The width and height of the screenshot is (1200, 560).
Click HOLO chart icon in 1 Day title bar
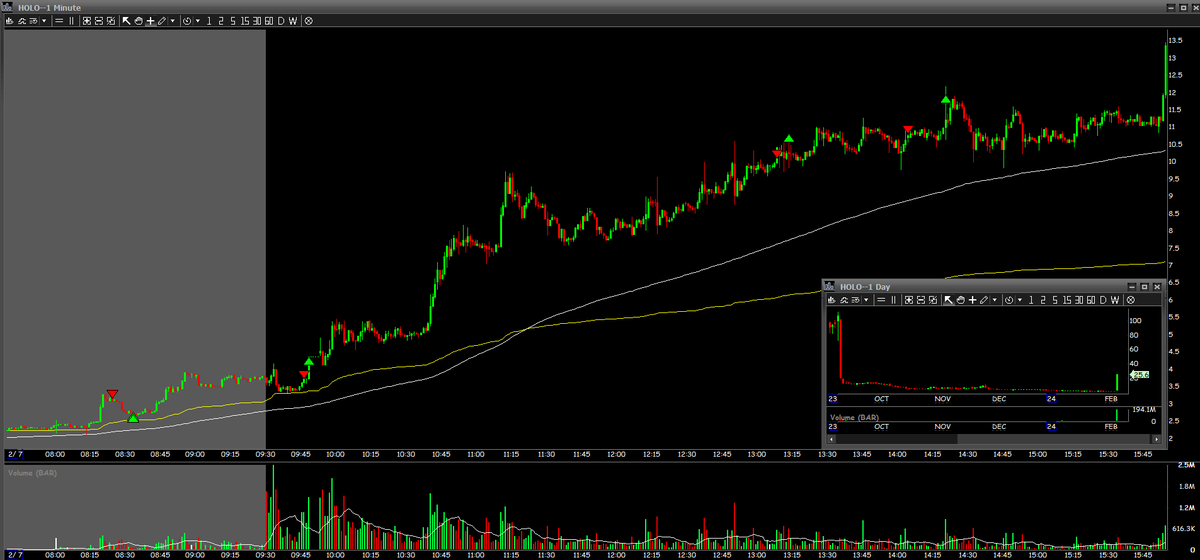click(x=830, y=286)
